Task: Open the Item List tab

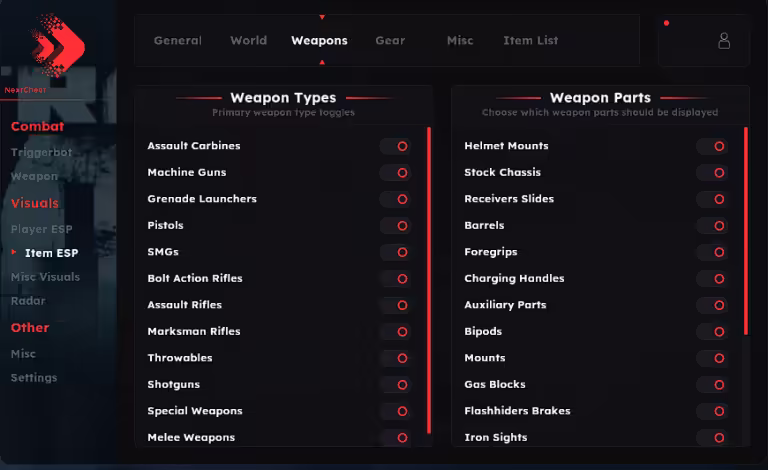Action: tap(530, 41)
